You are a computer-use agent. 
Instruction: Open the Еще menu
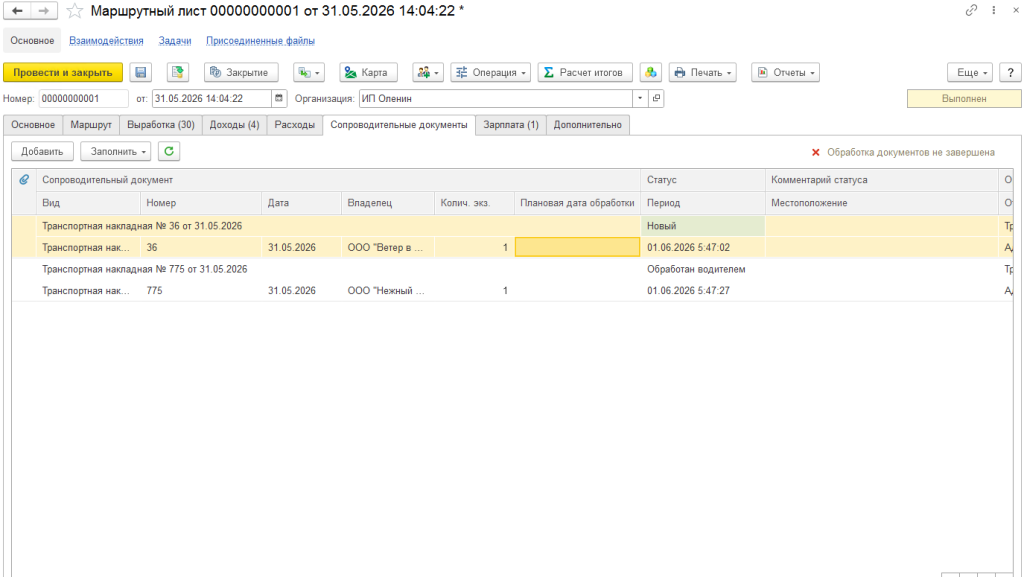click(970, 72)
